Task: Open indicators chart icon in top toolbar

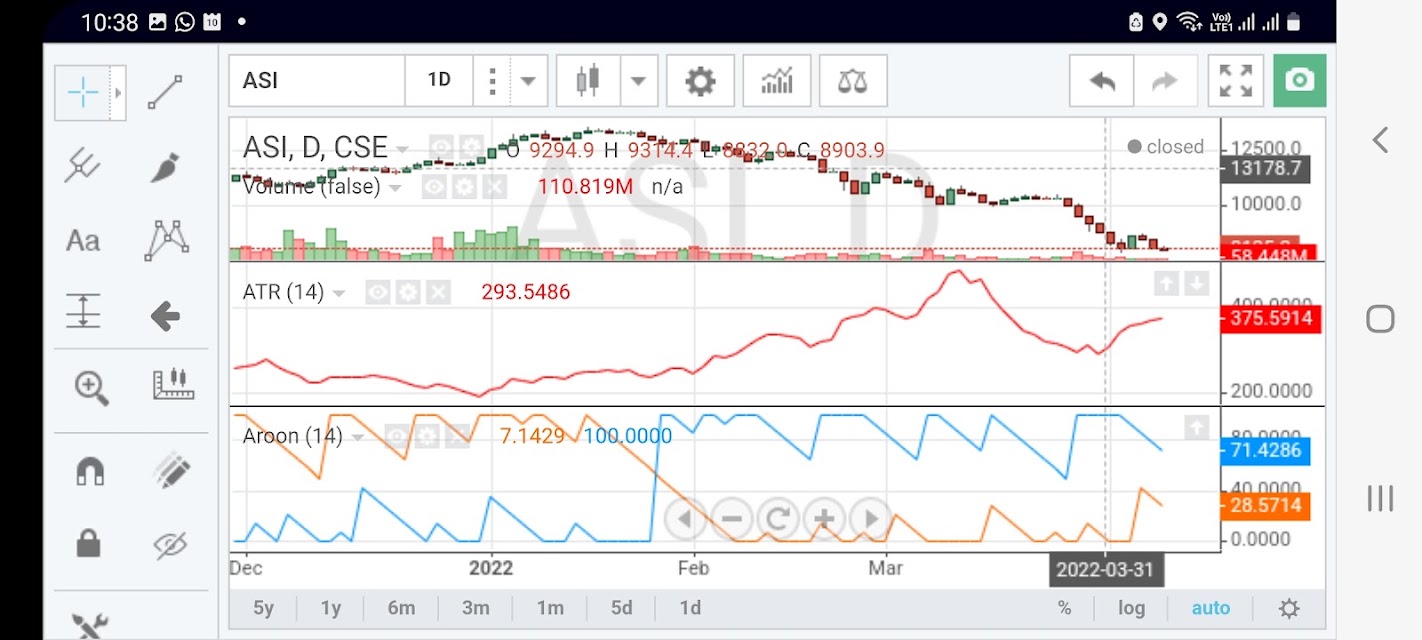Action: click(x=777, y=81)
